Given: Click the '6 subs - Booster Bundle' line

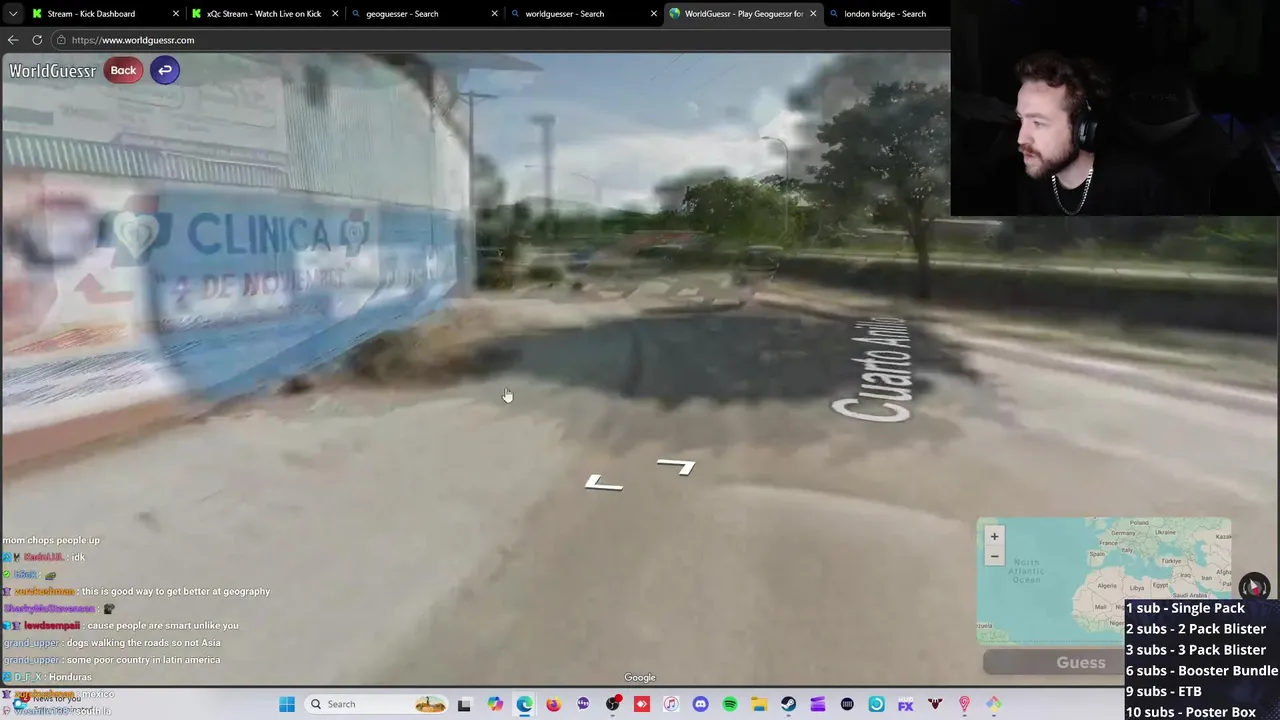Looking at the screenshot, I should (1201, 671).
